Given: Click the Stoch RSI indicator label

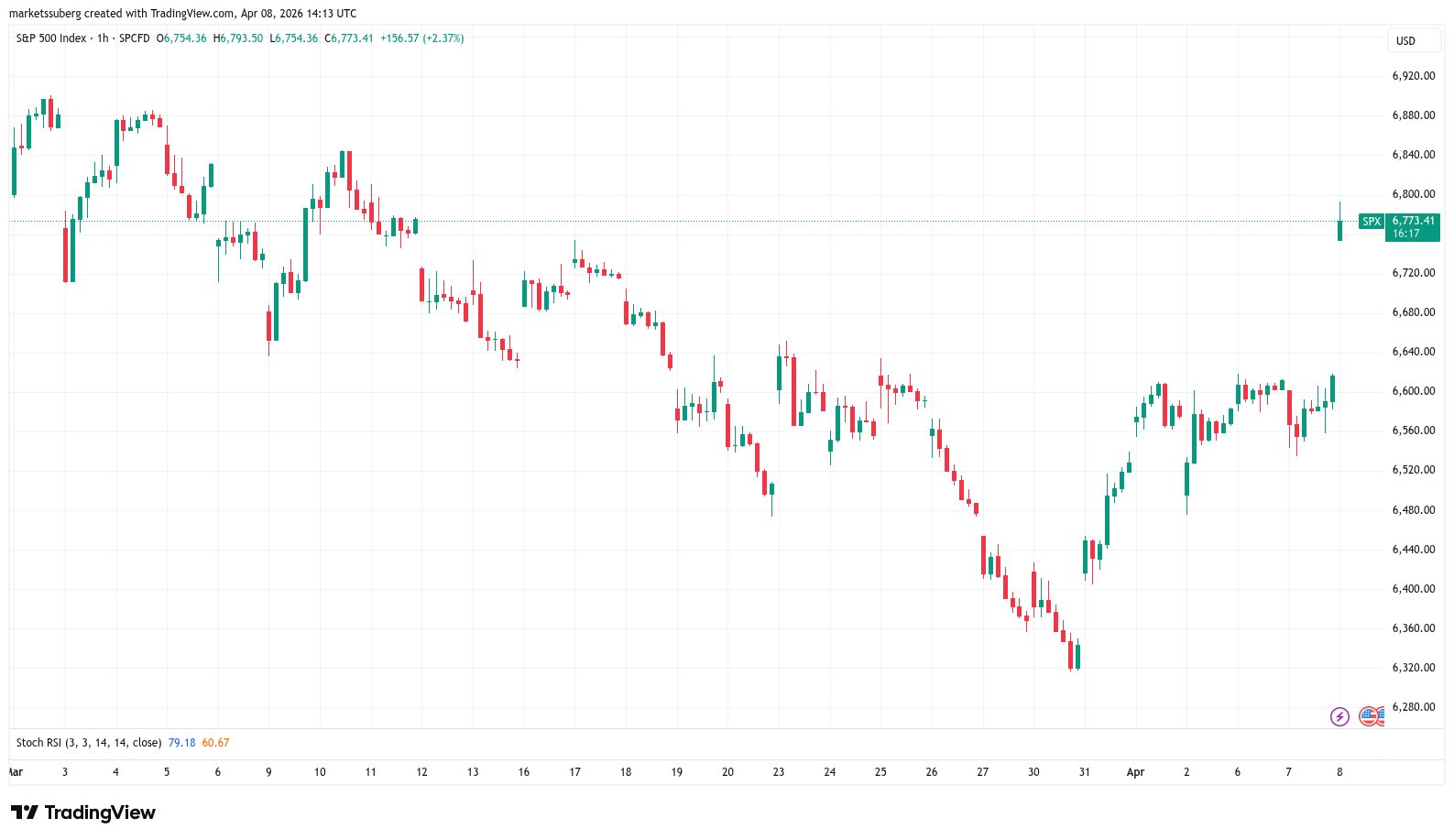Looking at the screenshot, I should coord(89,743).
